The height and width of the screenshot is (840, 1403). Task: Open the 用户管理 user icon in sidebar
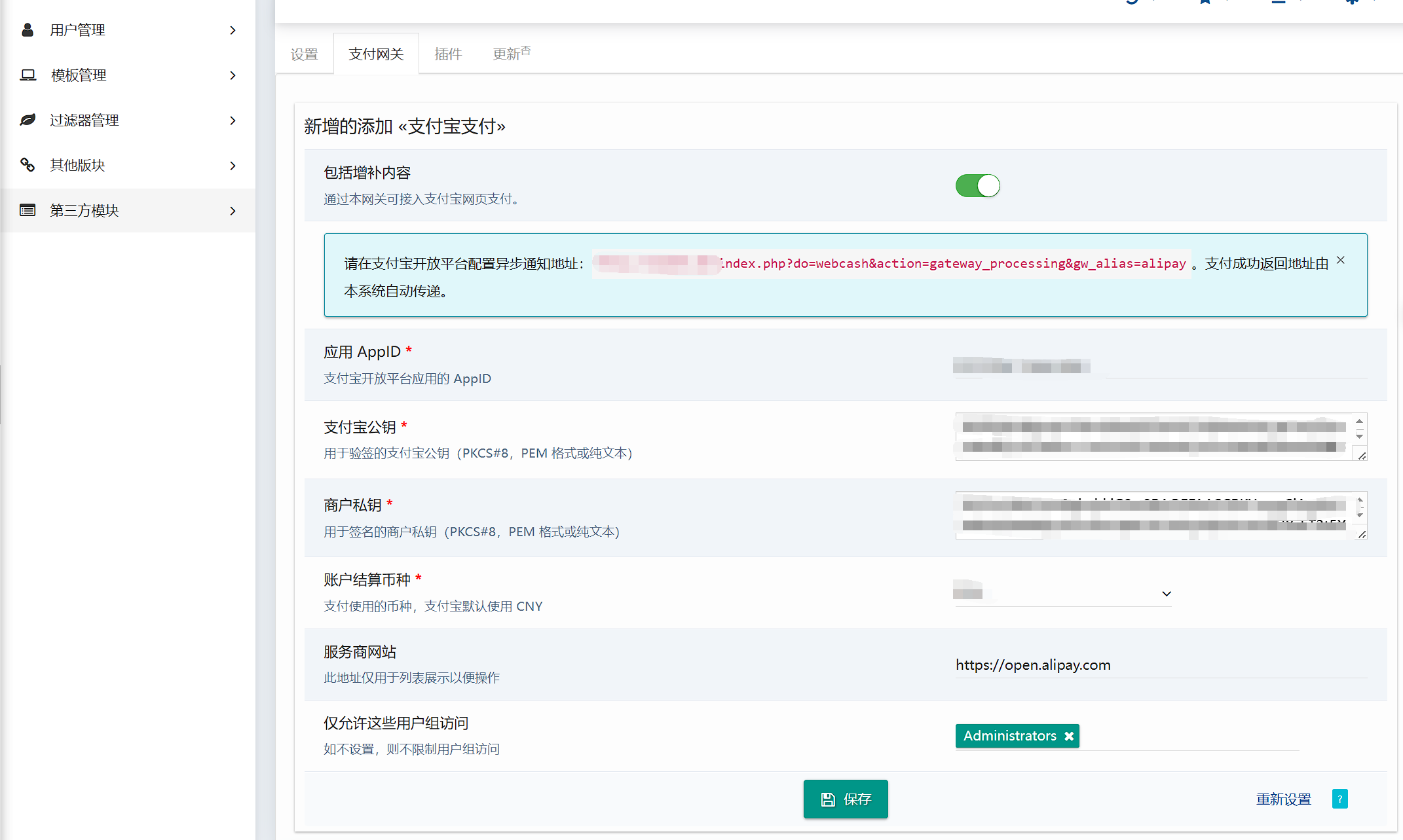point(28,29)
